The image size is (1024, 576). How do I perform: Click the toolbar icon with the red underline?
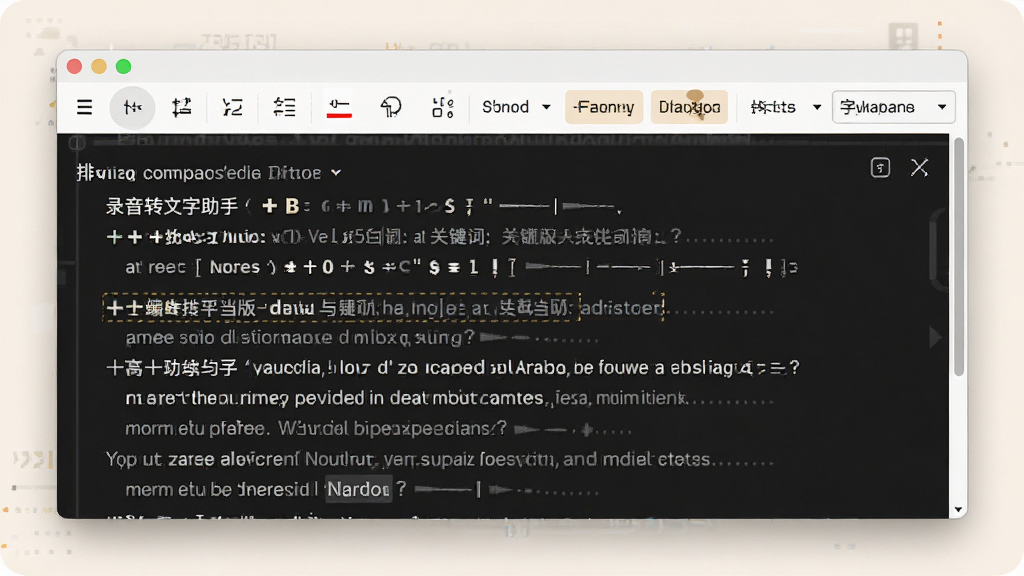[339, 108]
